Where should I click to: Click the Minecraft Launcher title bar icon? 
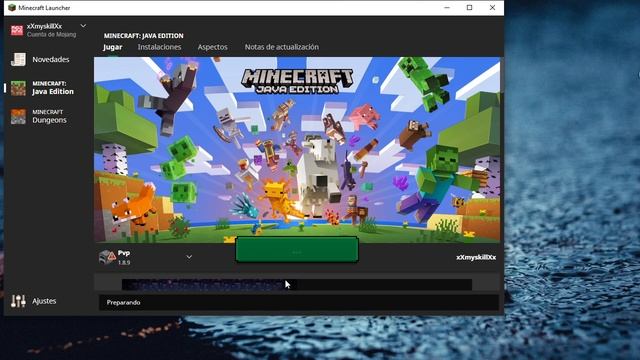(12, 8)
